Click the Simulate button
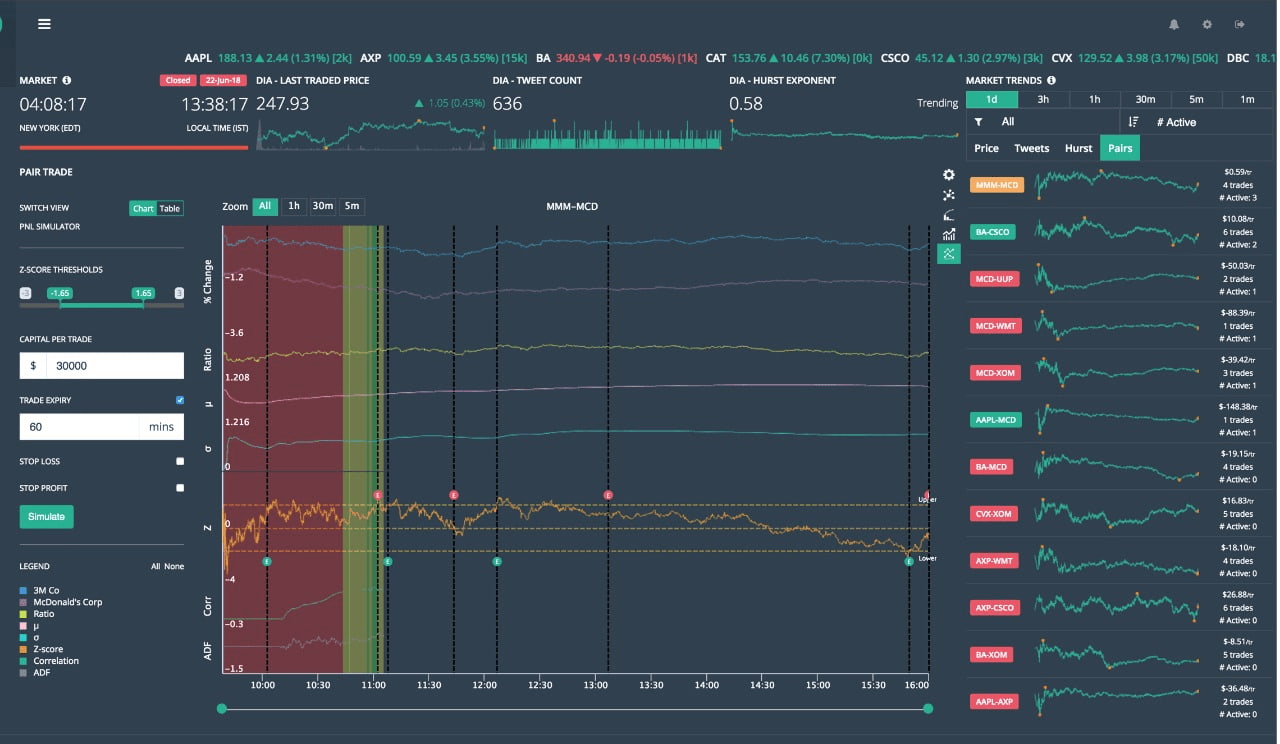The width and height of the screenshot is (1280, 744). 46,516
